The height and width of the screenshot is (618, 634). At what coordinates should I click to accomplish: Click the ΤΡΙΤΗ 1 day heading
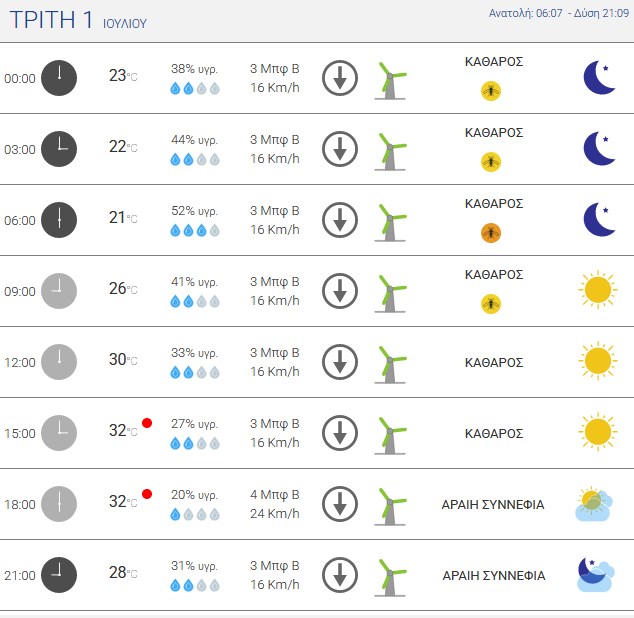coord(50,19)
